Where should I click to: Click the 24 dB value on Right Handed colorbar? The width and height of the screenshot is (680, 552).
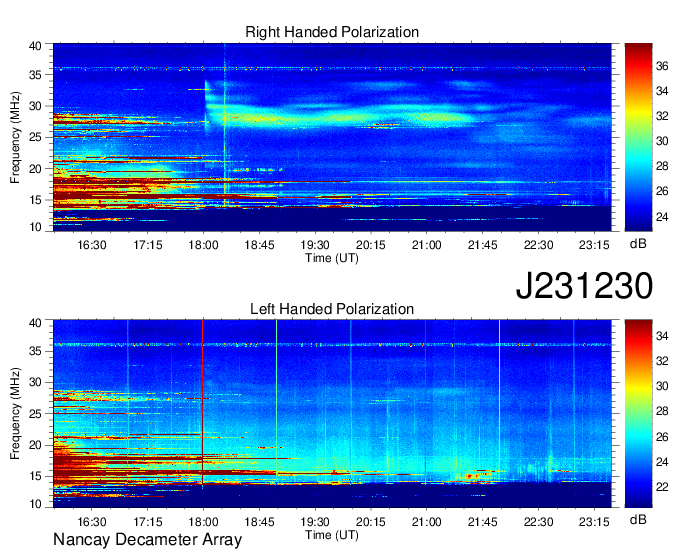[x=662, y=217]
